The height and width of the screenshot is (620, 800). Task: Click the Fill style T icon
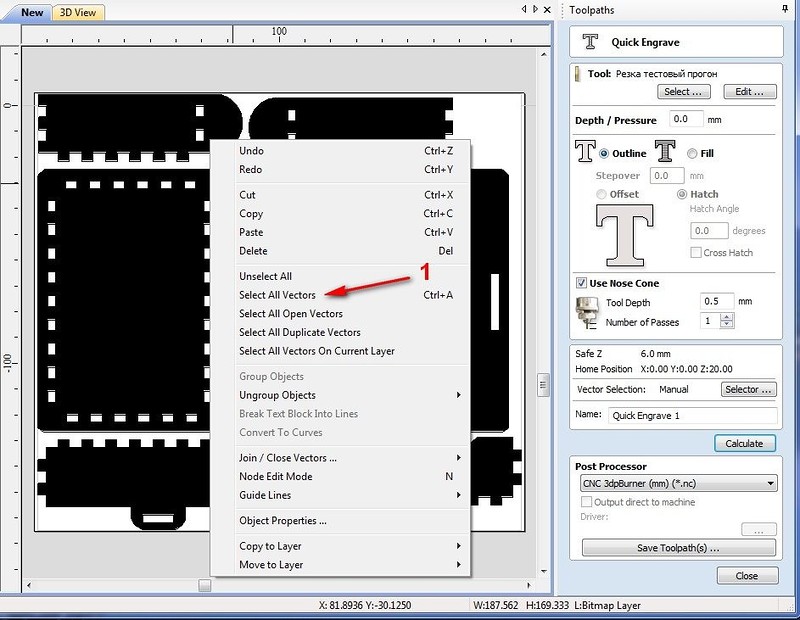tap(665, 152)
